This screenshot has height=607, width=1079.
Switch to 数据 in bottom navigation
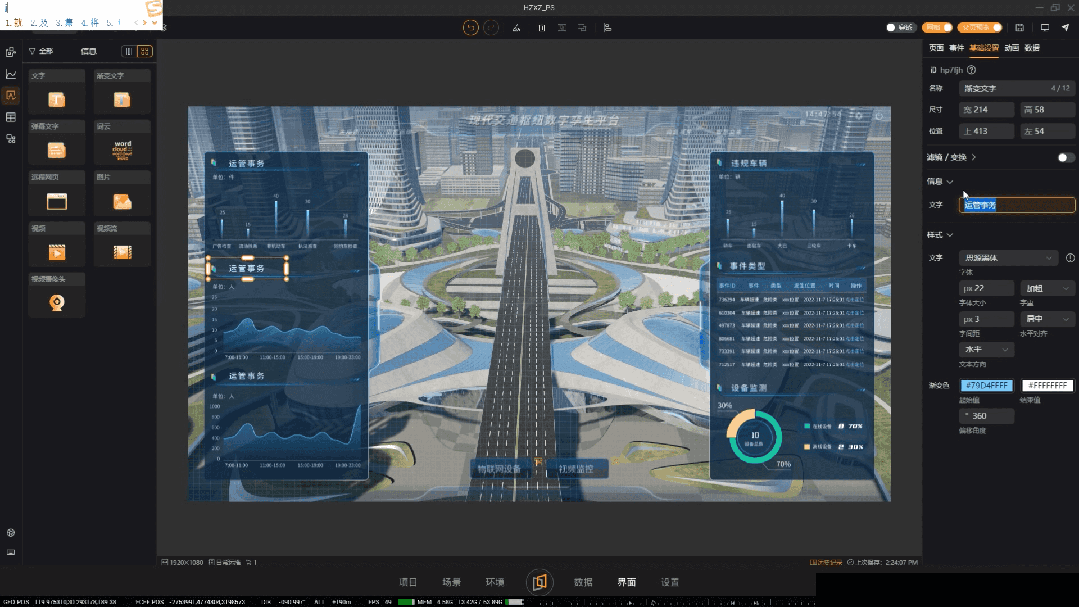click(x=583, y=582)
